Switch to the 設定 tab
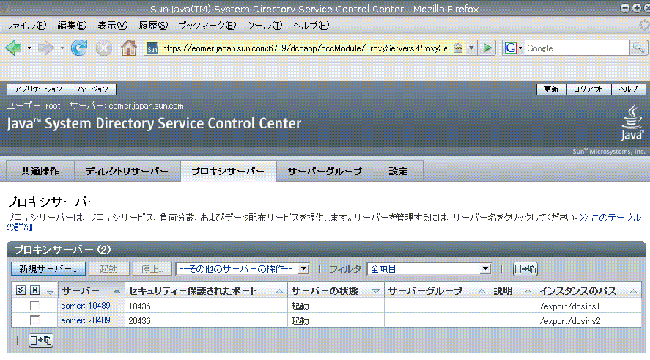Screen dimensions: 650x360 pyautogui.click(x=398, y=171)
